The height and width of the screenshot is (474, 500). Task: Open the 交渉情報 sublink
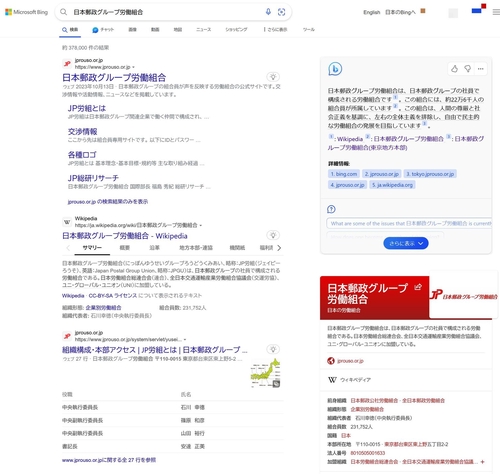click(82, 132)
